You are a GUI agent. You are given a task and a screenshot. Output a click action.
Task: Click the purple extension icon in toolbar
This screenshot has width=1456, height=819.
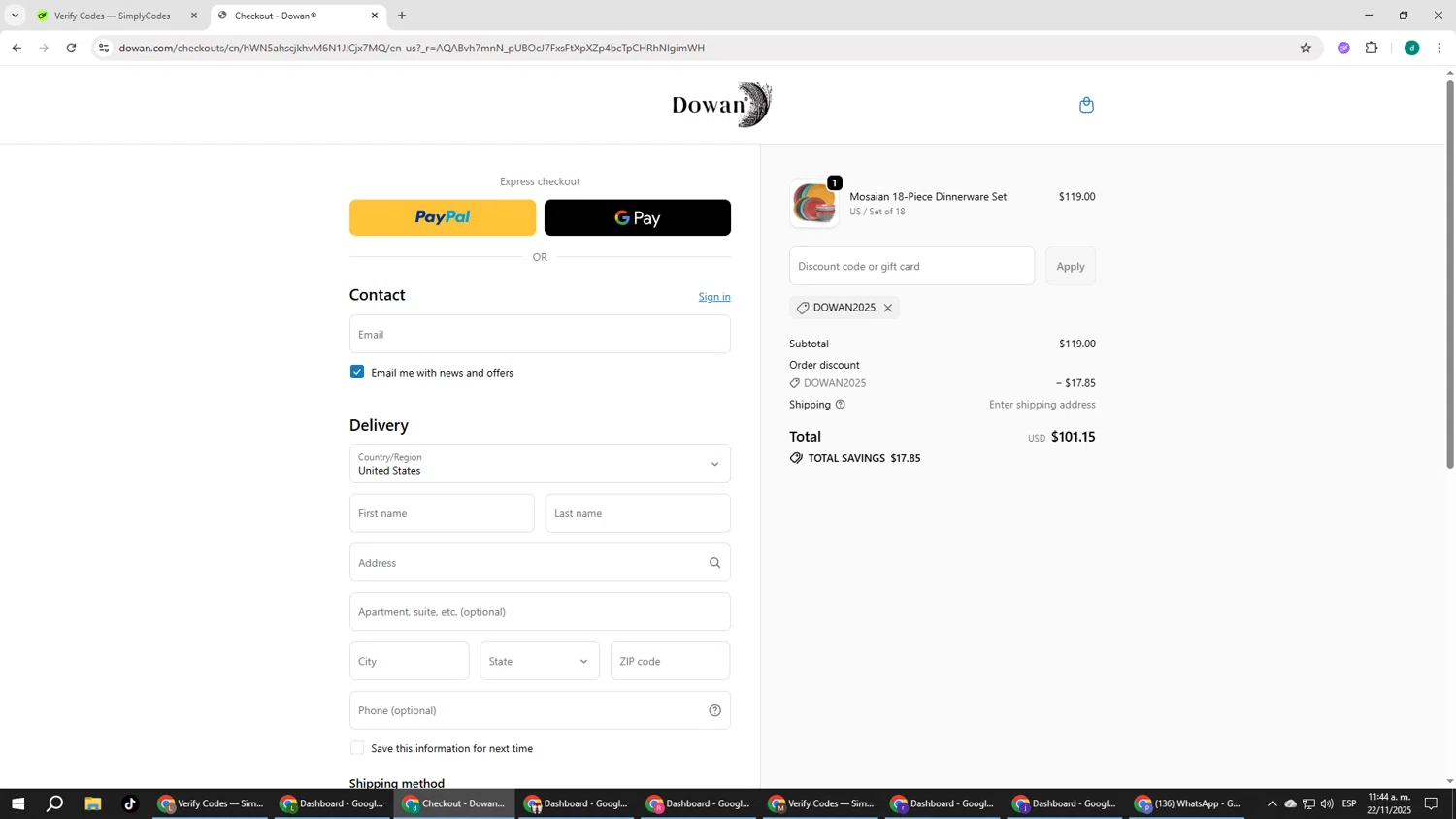(1343, 48)
